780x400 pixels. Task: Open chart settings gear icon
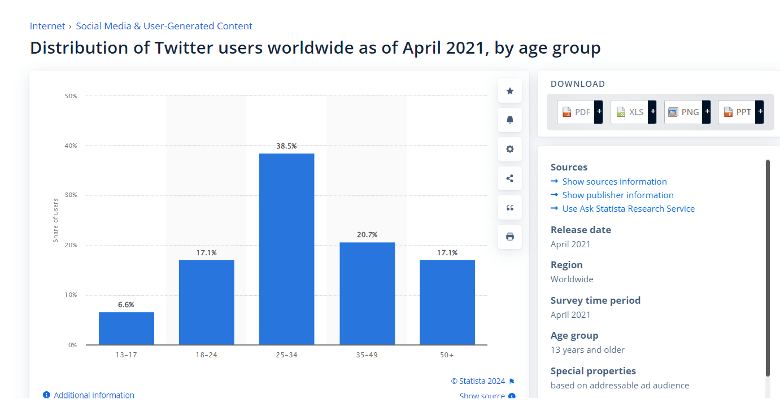[509, 149]
